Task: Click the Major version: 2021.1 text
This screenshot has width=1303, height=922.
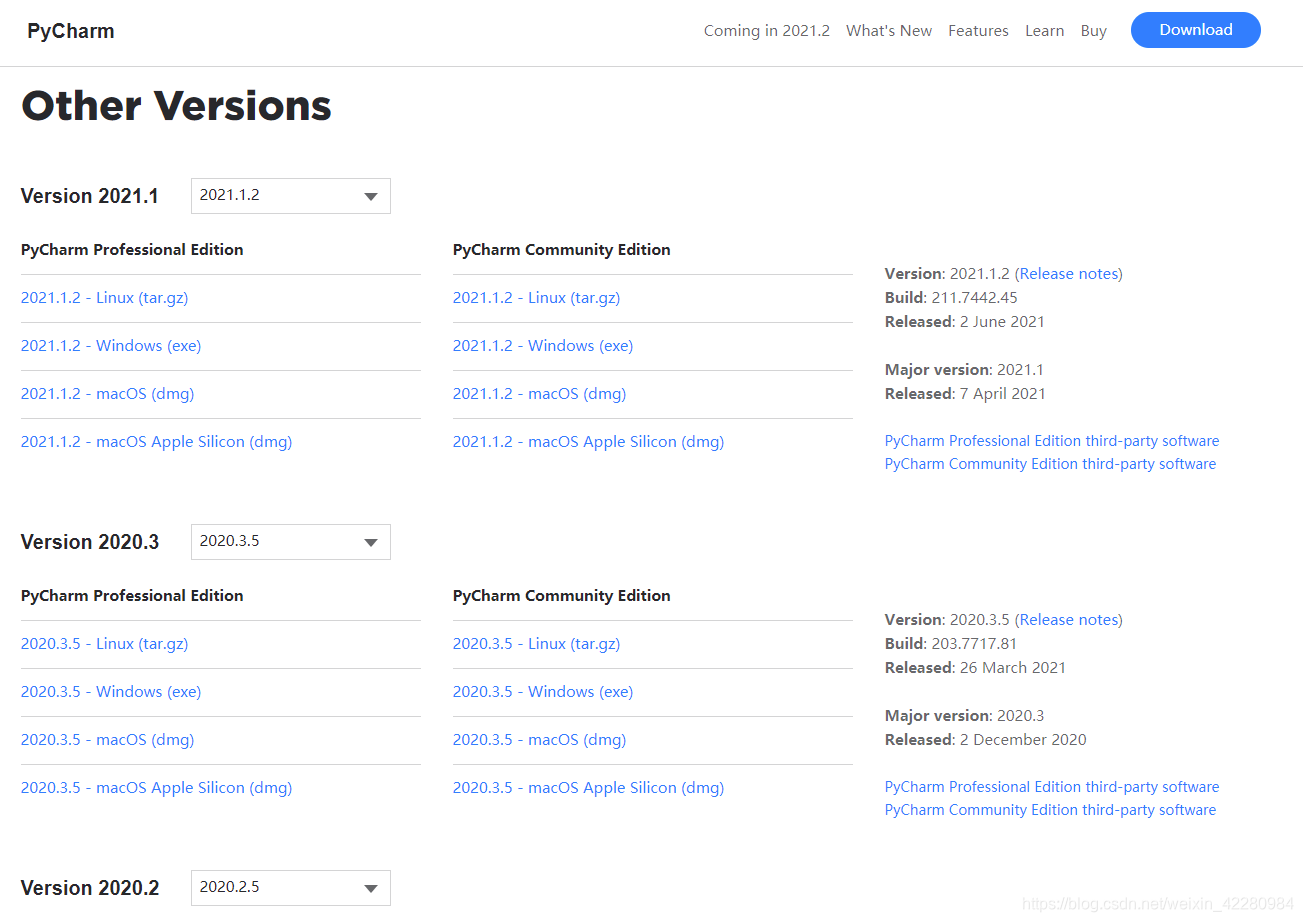Action: click(964, 370)
